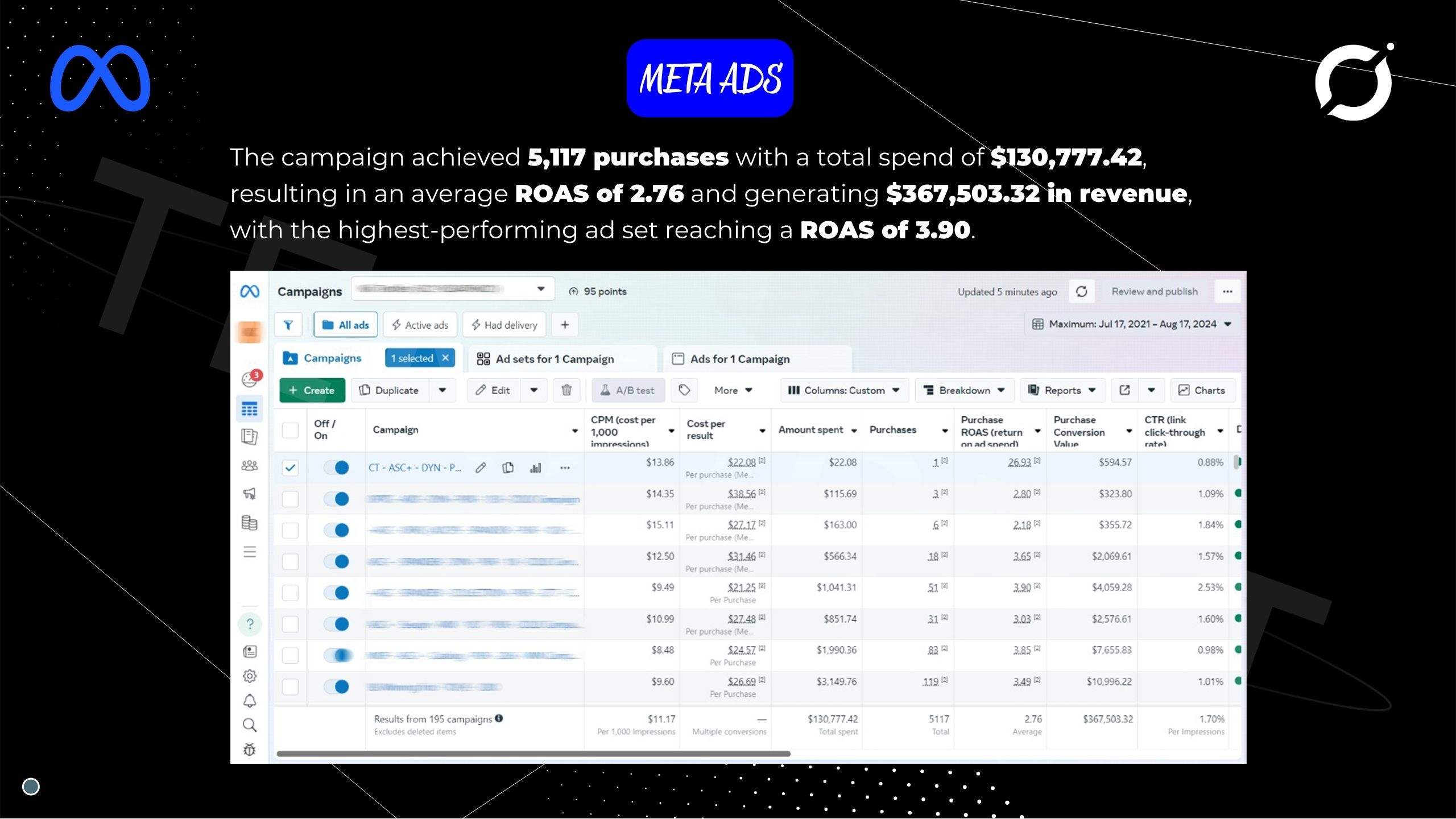Expand the export options dropdown arrow
Viewport: 1456px width, 819px height.
point(1151,390)
